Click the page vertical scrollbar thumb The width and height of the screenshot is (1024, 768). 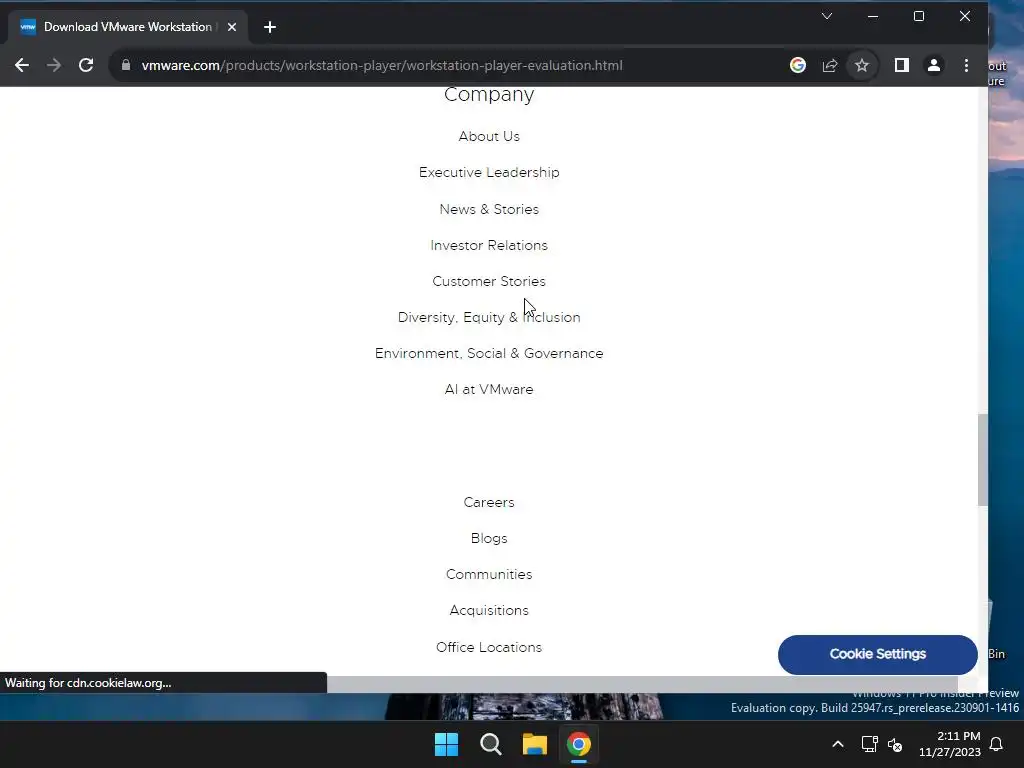click(x=982, y=460)
